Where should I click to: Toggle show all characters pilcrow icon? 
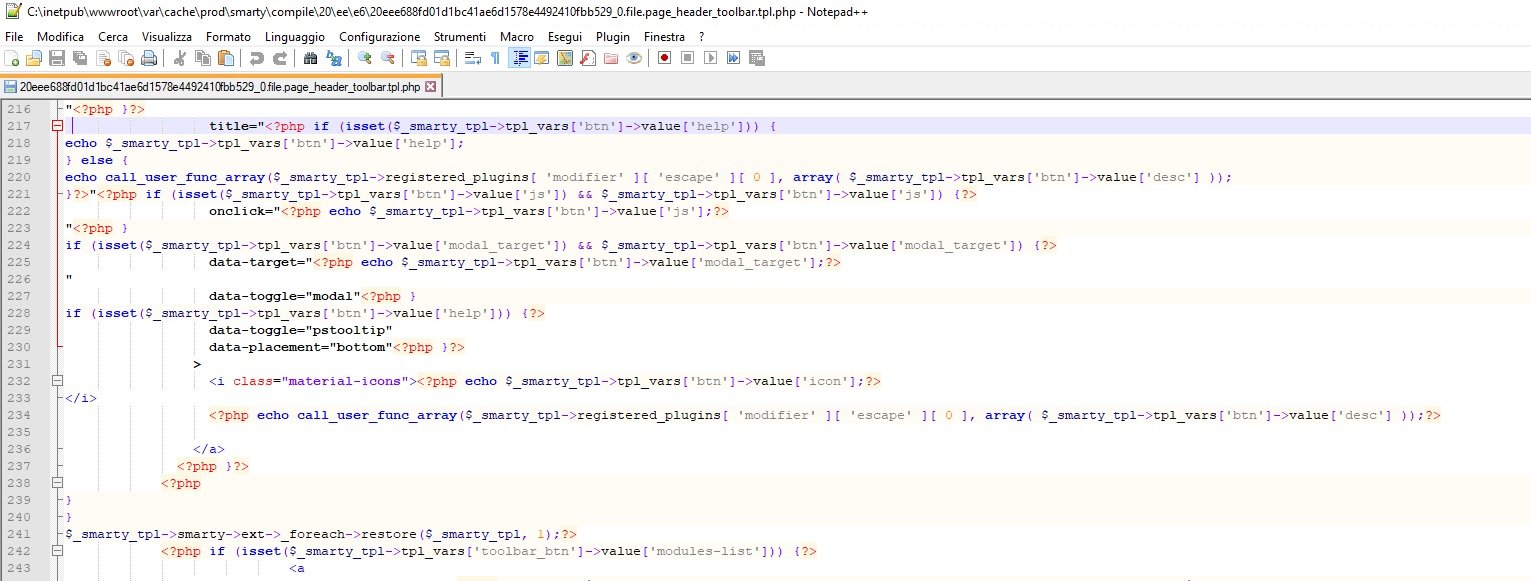(x=495, y=58)
